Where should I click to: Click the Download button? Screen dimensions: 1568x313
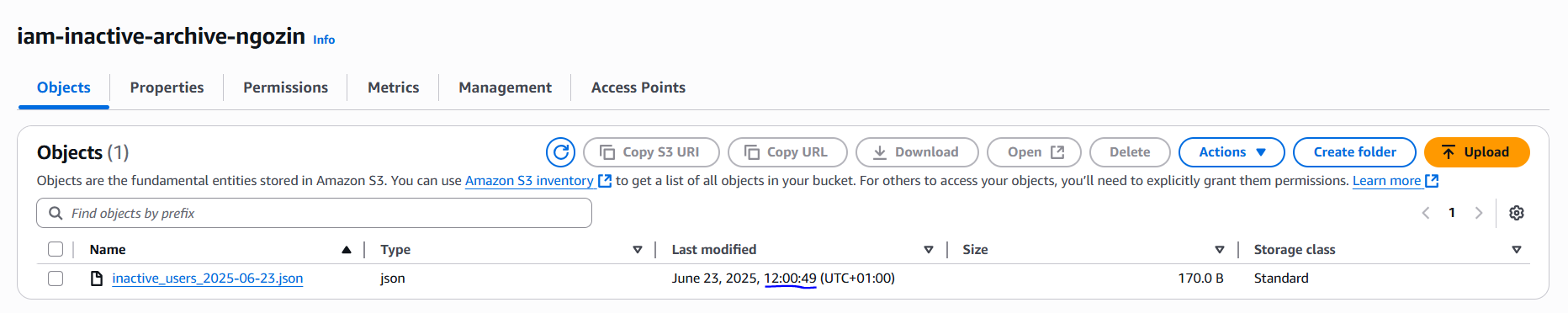click(x=917, y=152)
